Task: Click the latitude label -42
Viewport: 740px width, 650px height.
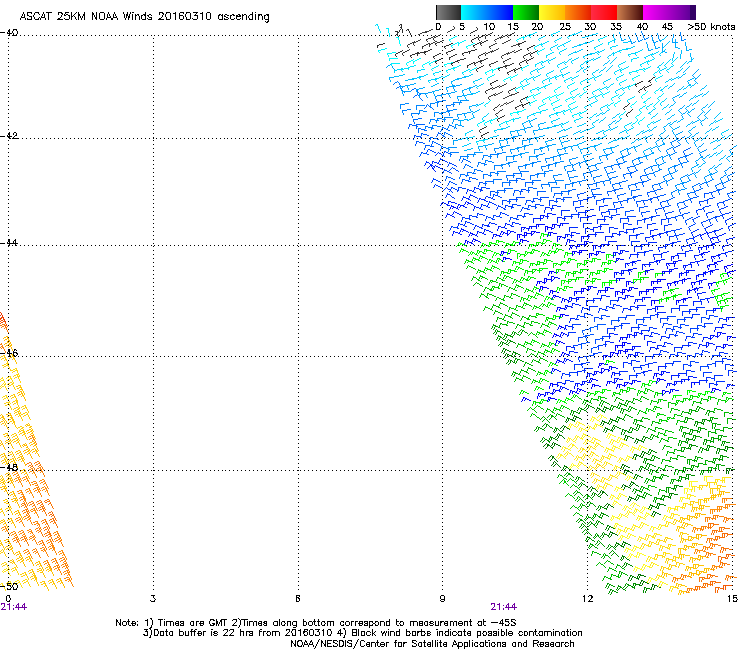Action: [x=10, y=136]
